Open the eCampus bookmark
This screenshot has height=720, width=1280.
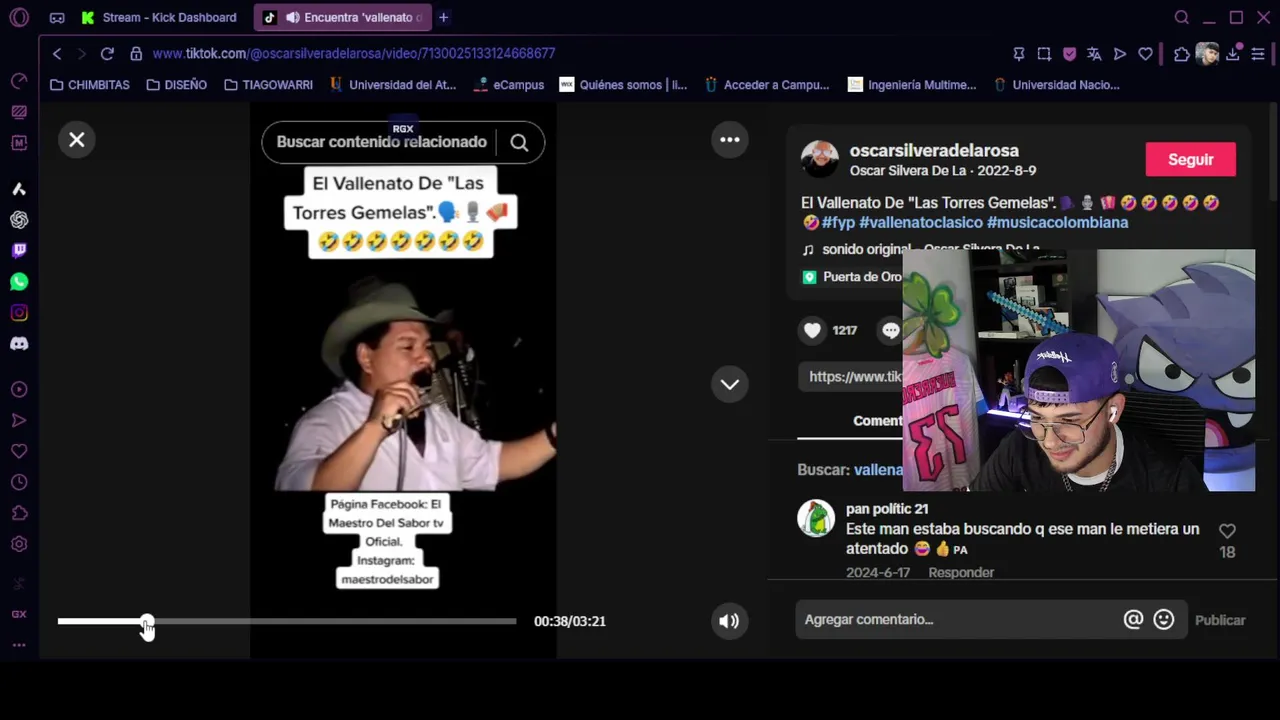coord(509,85)
